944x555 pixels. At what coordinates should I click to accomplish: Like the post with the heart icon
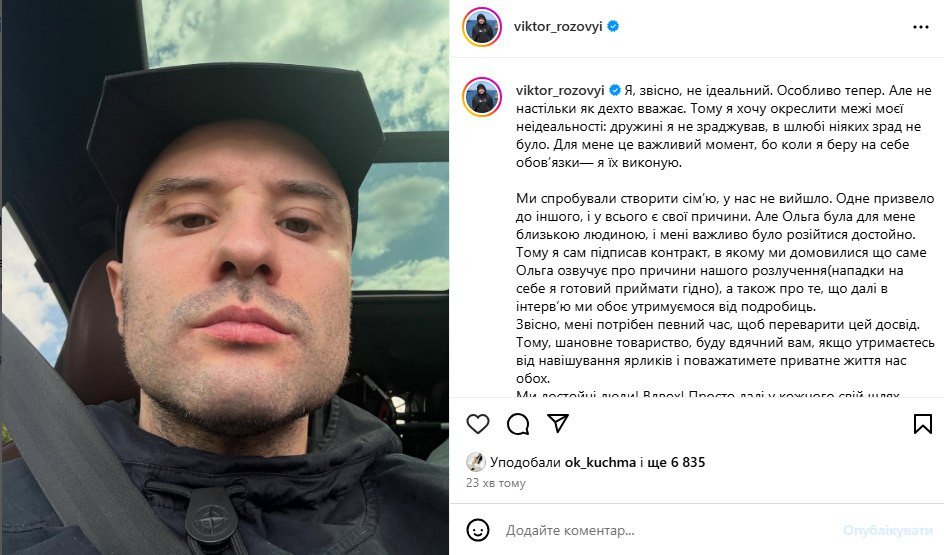click(x=478, y=424)
